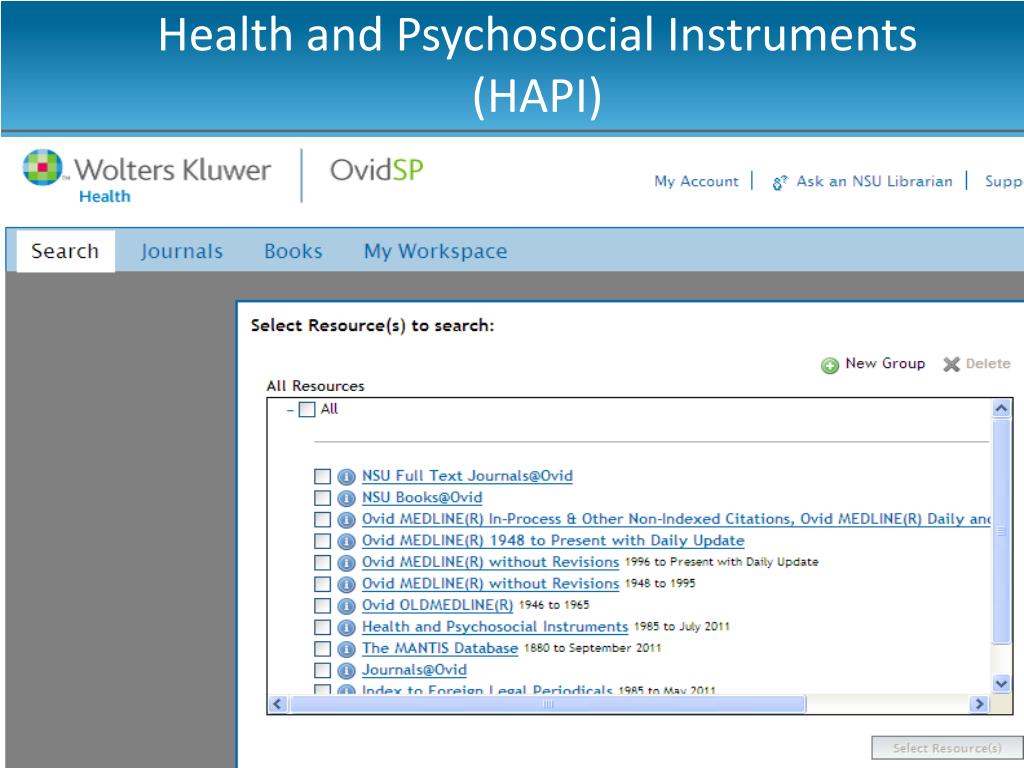Image resolution: width=1024 pixels, height=768 pixels.
Task: Go to the My Workspace tab
Action: tap(436, 251)
